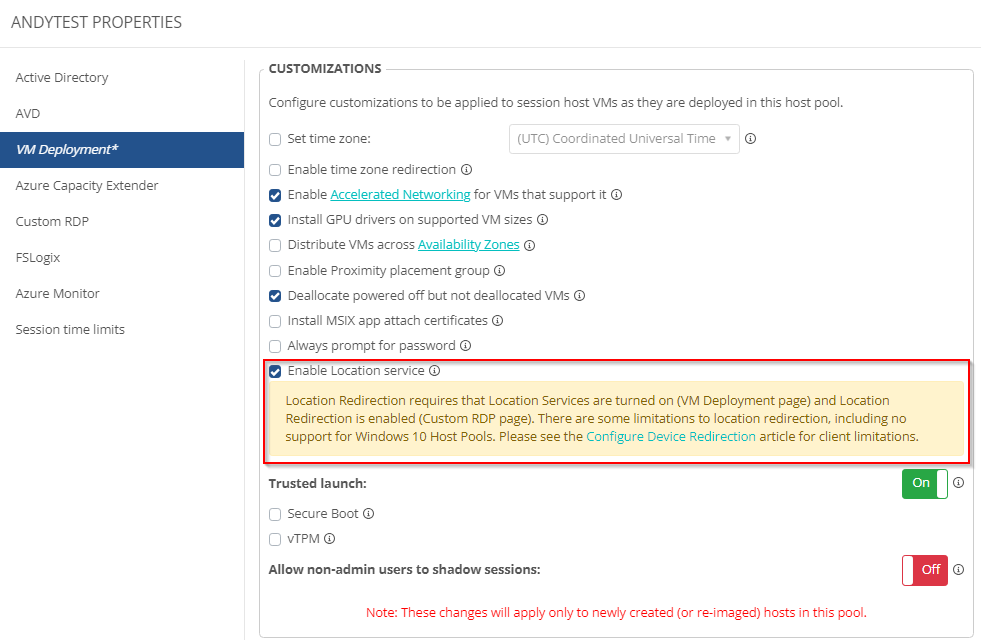Open the UTC Coordinated Universal Time dropdown
This screenshot has width=981, height=640.
tap(624, 139)
